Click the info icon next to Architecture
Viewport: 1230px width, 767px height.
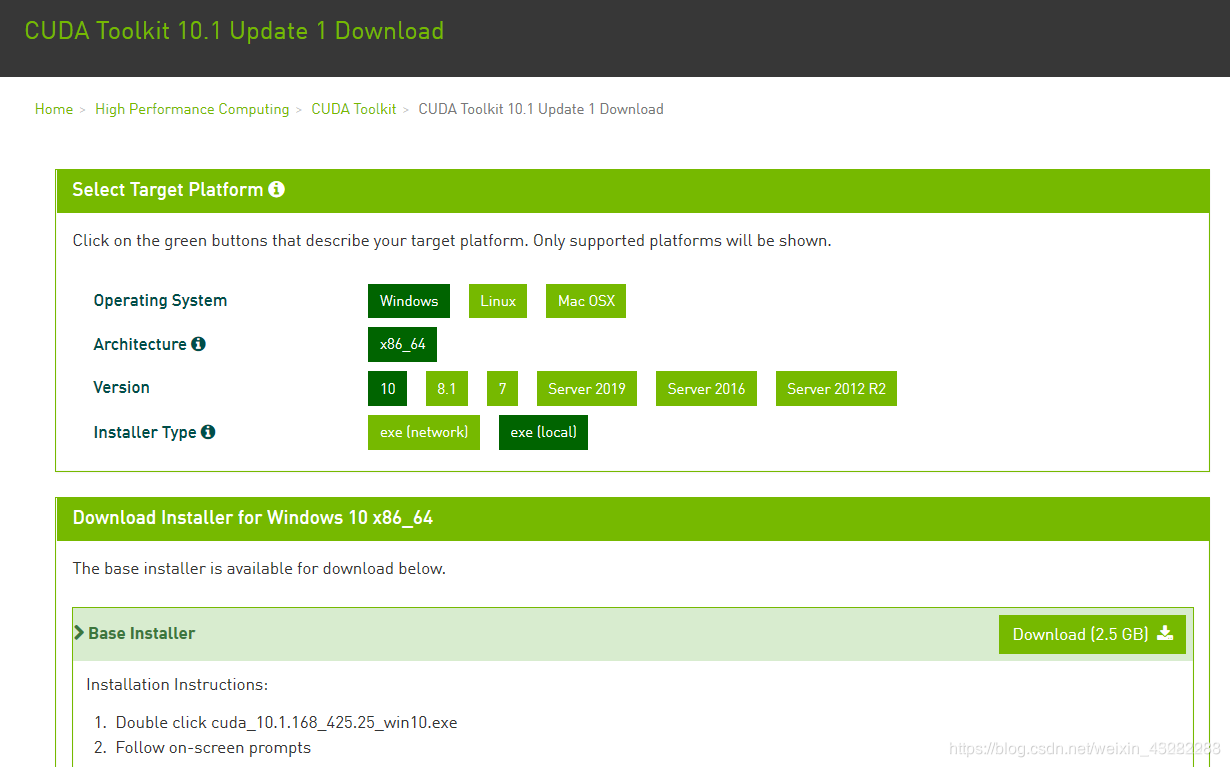point(198,344)
